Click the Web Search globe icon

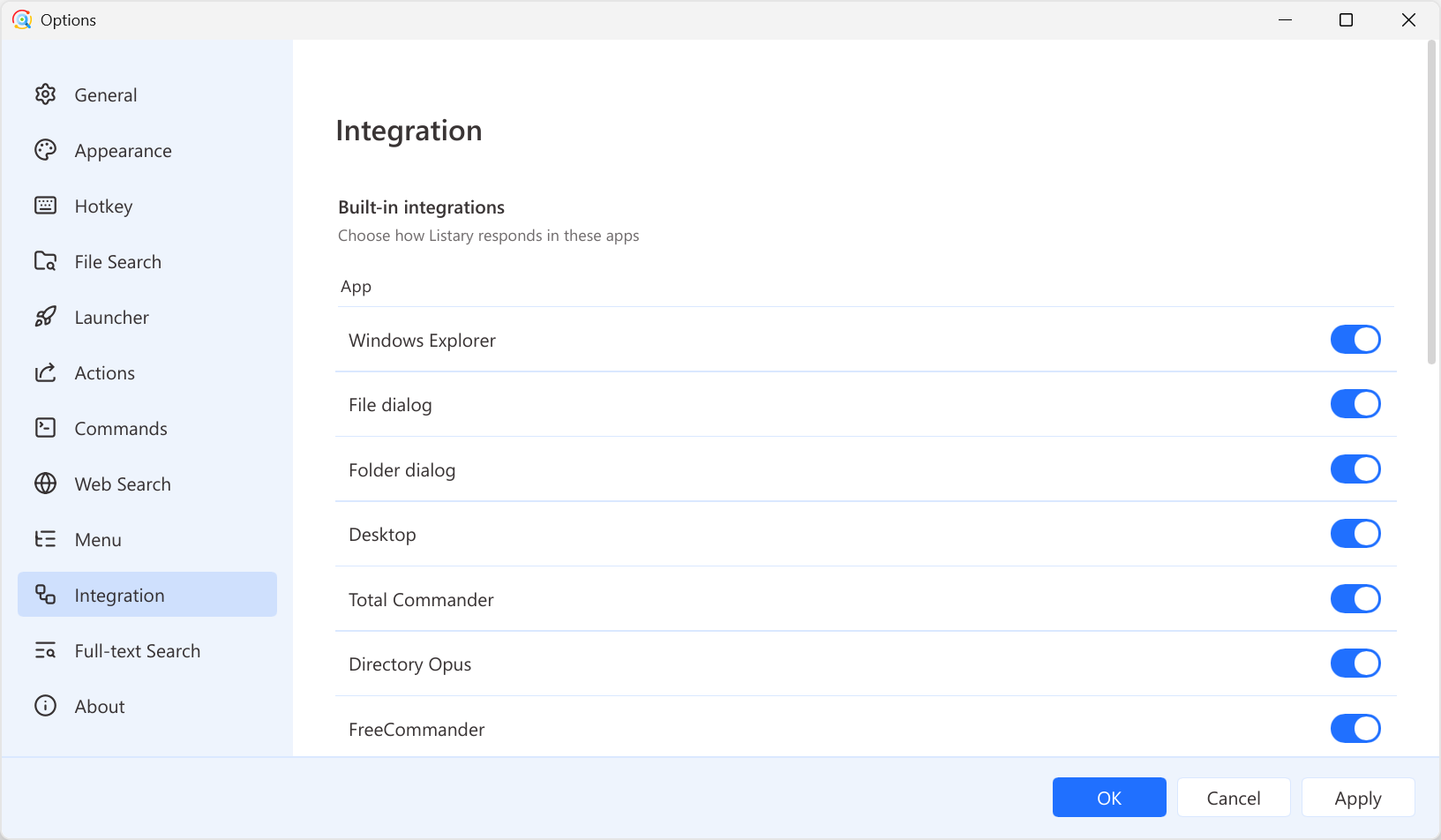[x=45, y=484]
